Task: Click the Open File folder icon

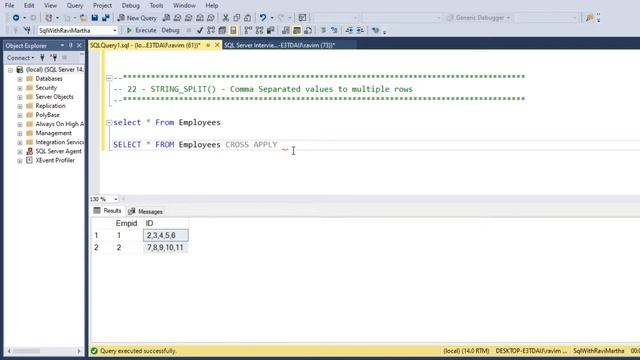Action: [83, 18]
